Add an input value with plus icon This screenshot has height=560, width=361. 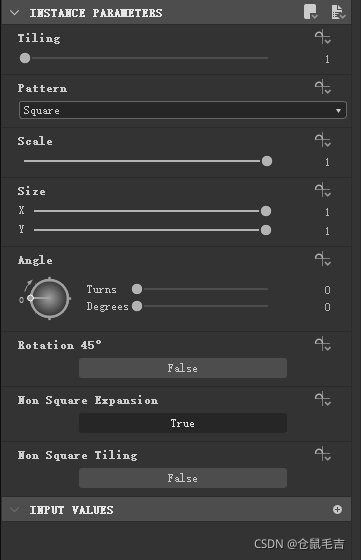coord(337,509)
